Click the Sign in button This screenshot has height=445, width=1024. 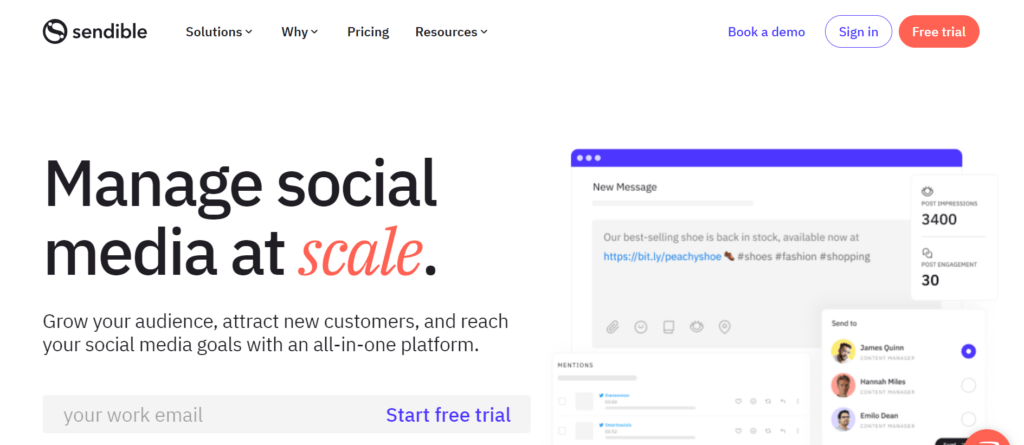[858, 31]
